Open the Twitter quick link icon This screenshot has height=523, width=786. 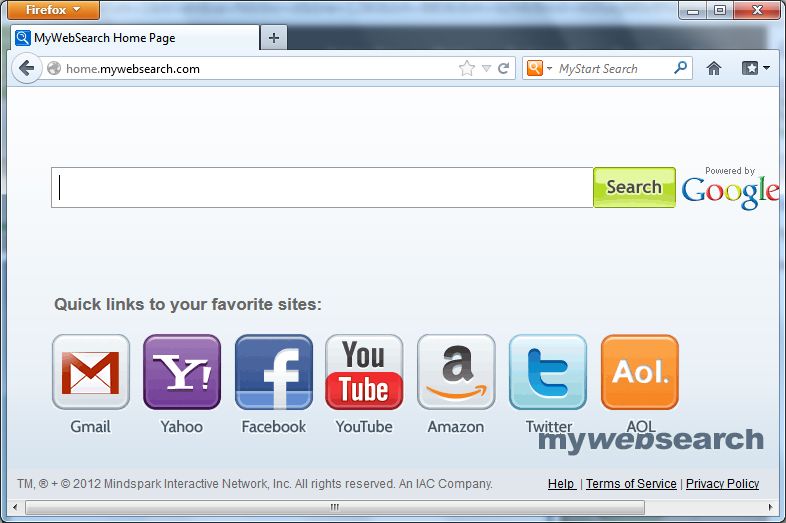click(548, 372)
